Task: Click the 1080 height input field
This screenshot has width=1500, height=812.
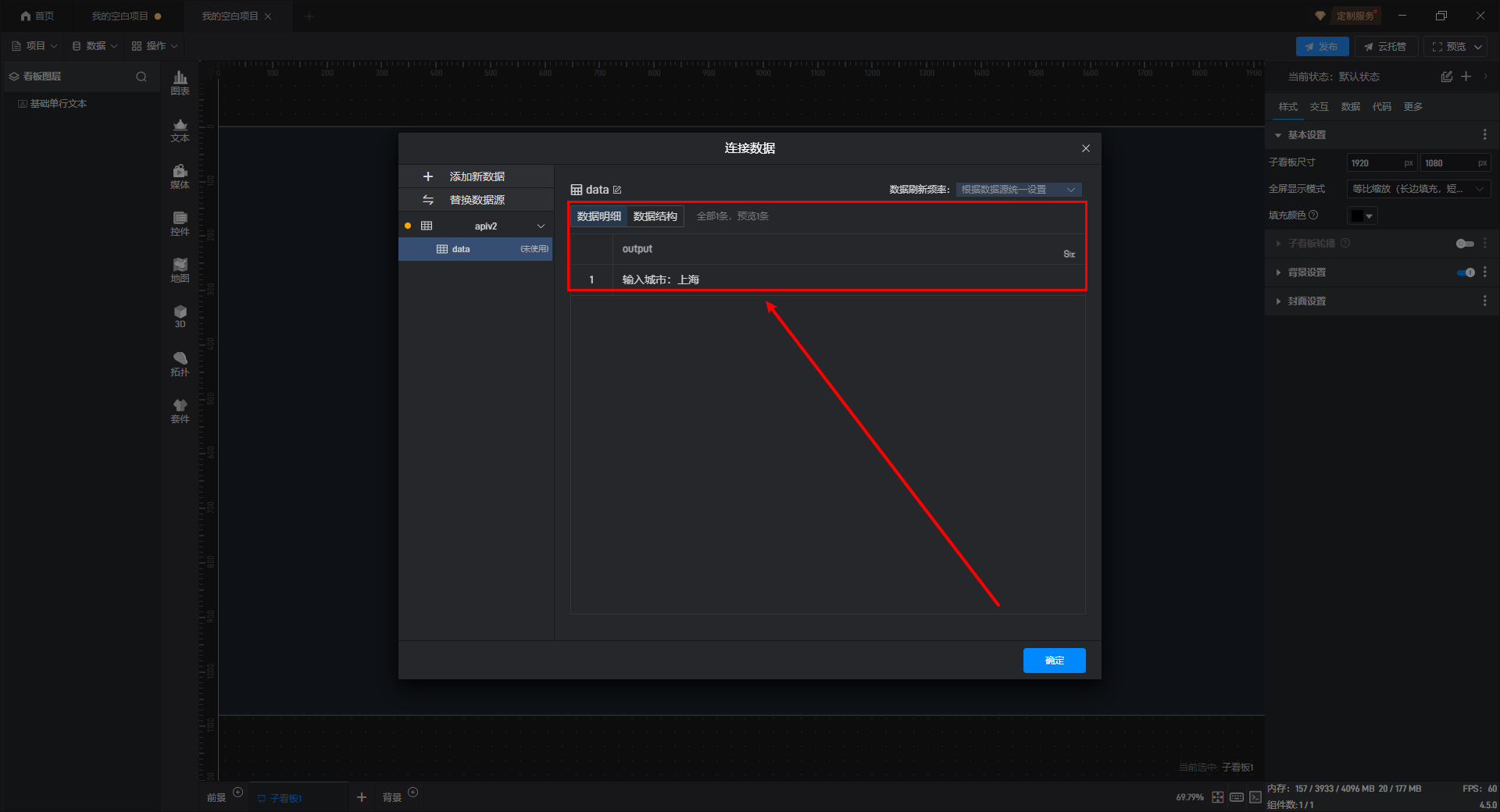Action: tap(1455, 163)
